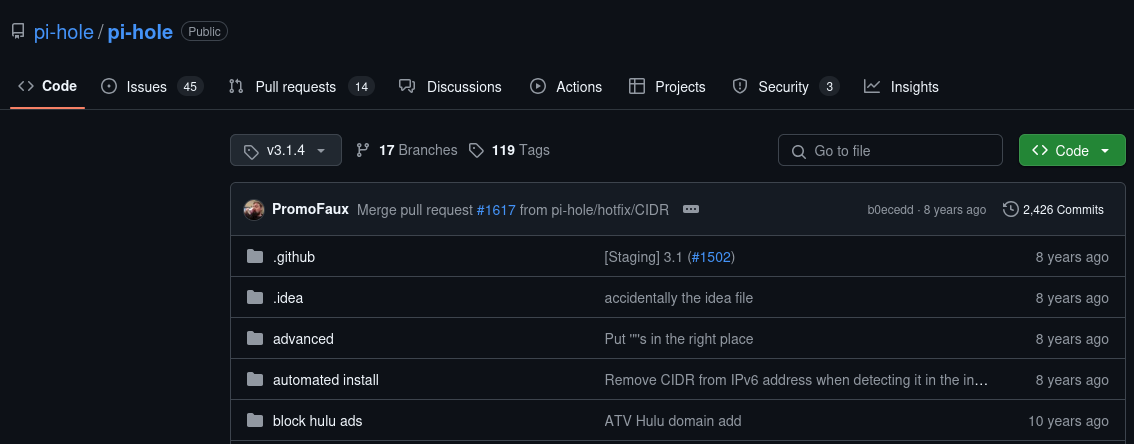Image resolution: width=1134 pixels, height=444 pixels.
Task: Click the Discussions speech-bubble icon
Action: pos(407,87)
